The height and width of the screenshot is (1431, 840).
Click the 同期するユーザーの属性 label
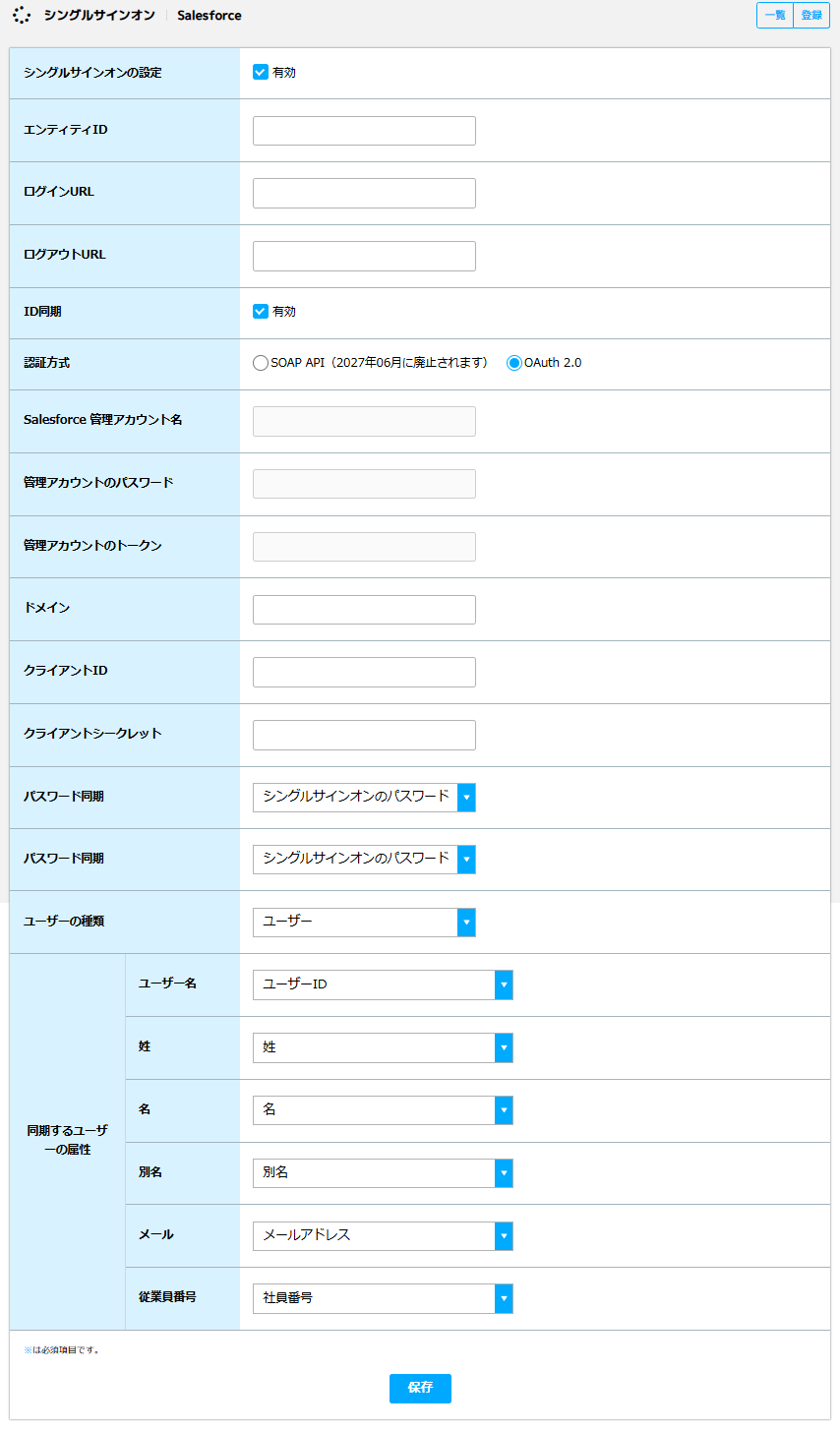(x=68, y=1140)
